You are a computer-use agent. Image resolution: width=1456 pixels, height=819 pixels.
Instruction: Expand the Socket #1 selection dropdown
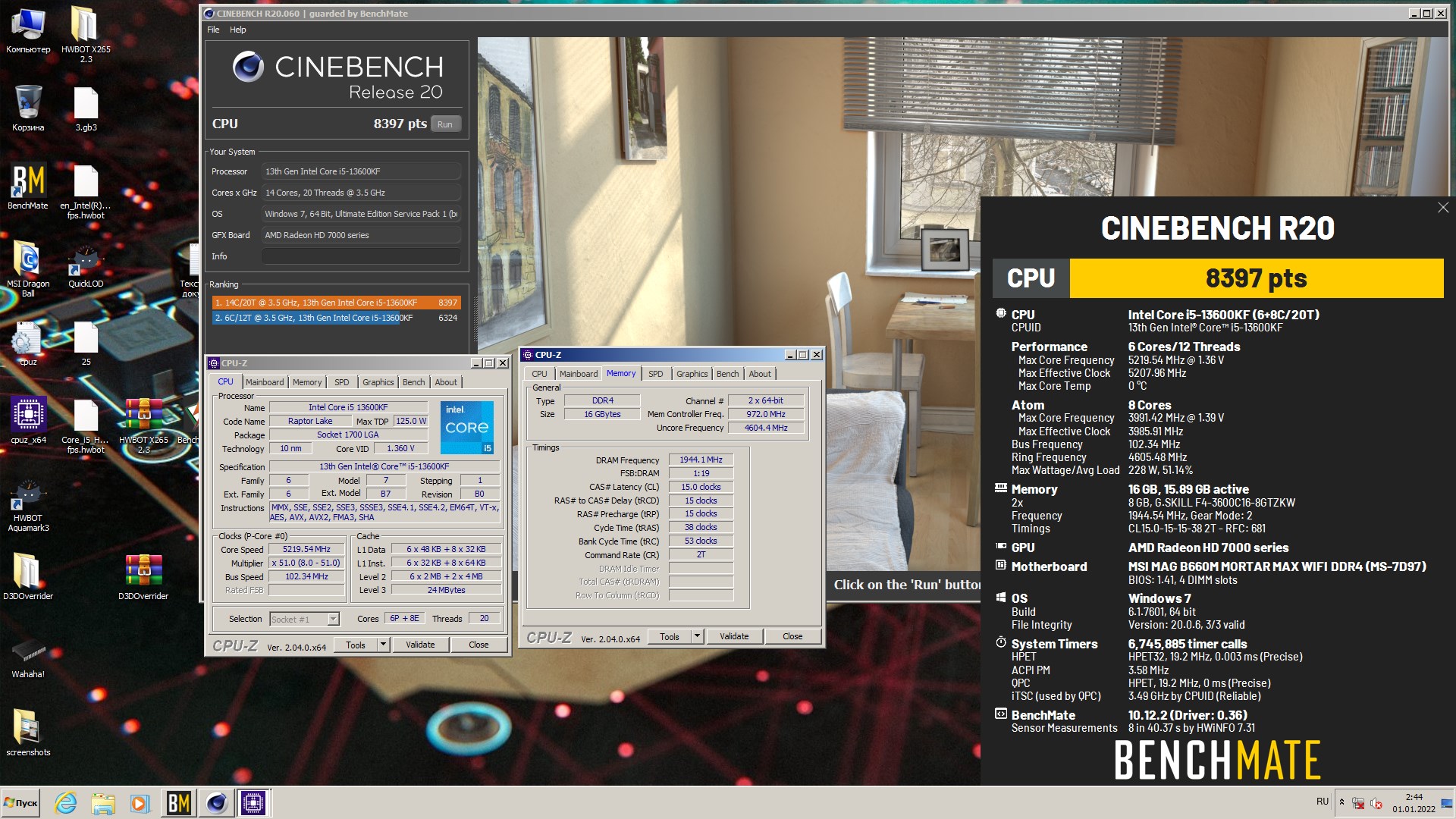tap(333, 620)
